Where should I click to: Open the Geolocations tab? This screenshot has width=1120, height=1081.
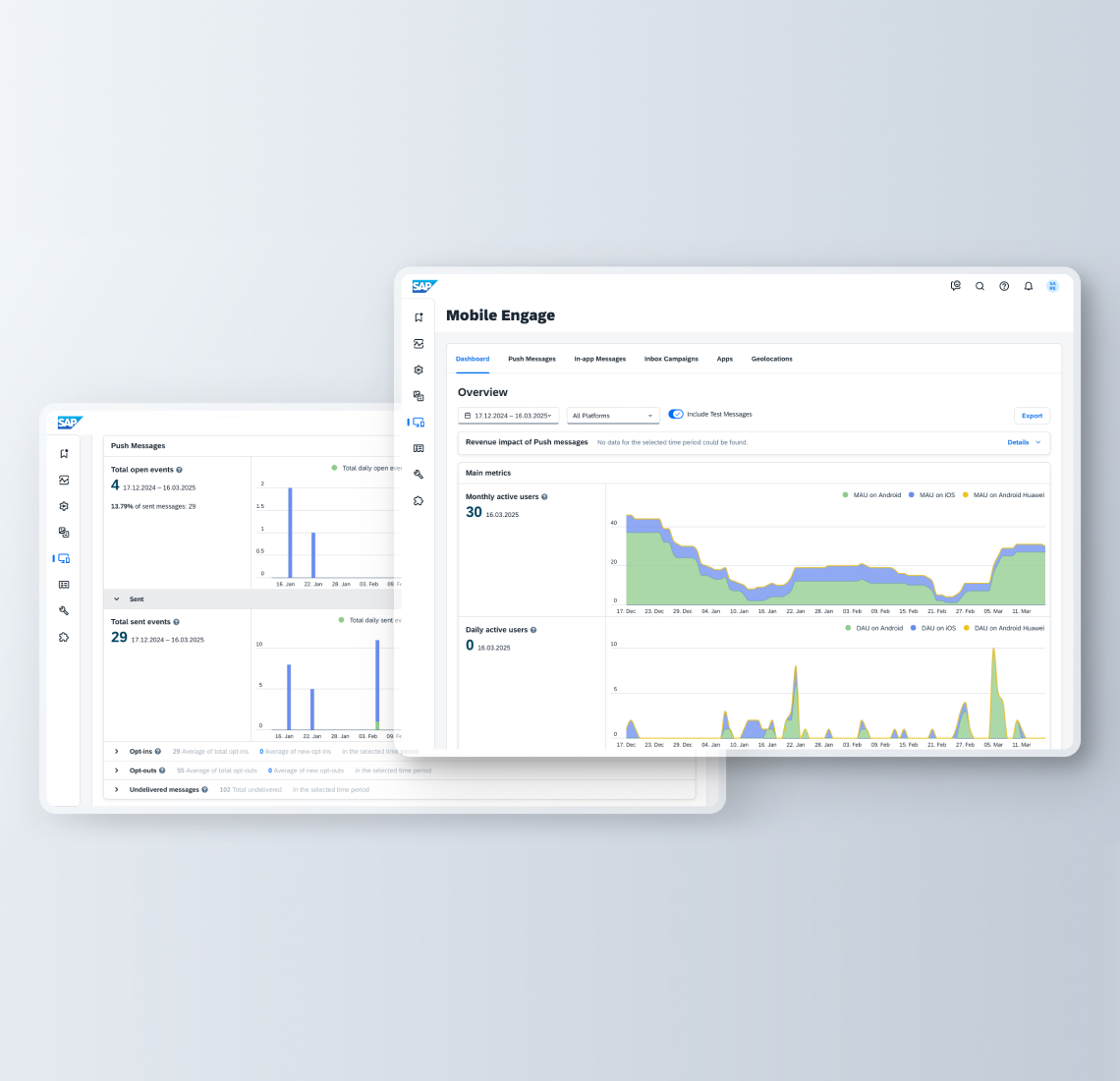(772, 359)
